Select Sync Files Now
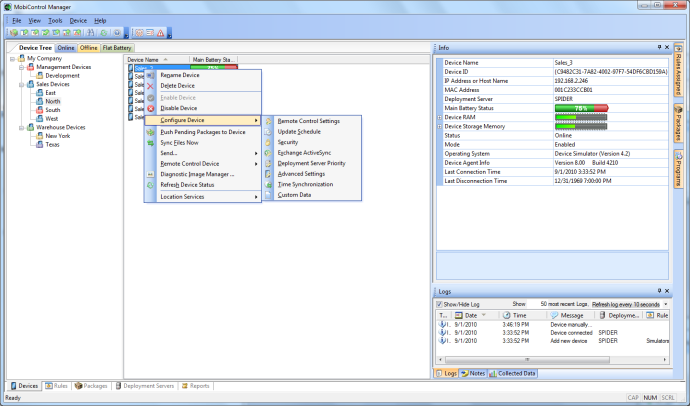690x406 pixels. 203,143
